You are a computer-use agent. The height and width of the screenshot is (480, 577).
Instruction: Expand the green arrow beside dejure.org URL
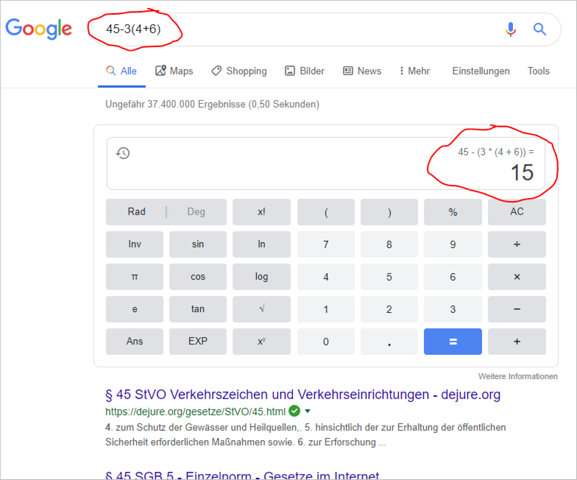pos(308,411)
